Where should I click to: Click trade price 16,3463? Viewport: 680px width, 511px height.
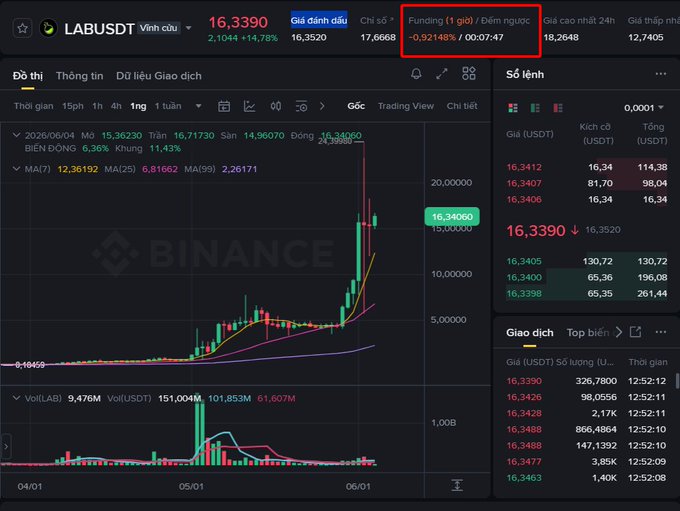524,478
